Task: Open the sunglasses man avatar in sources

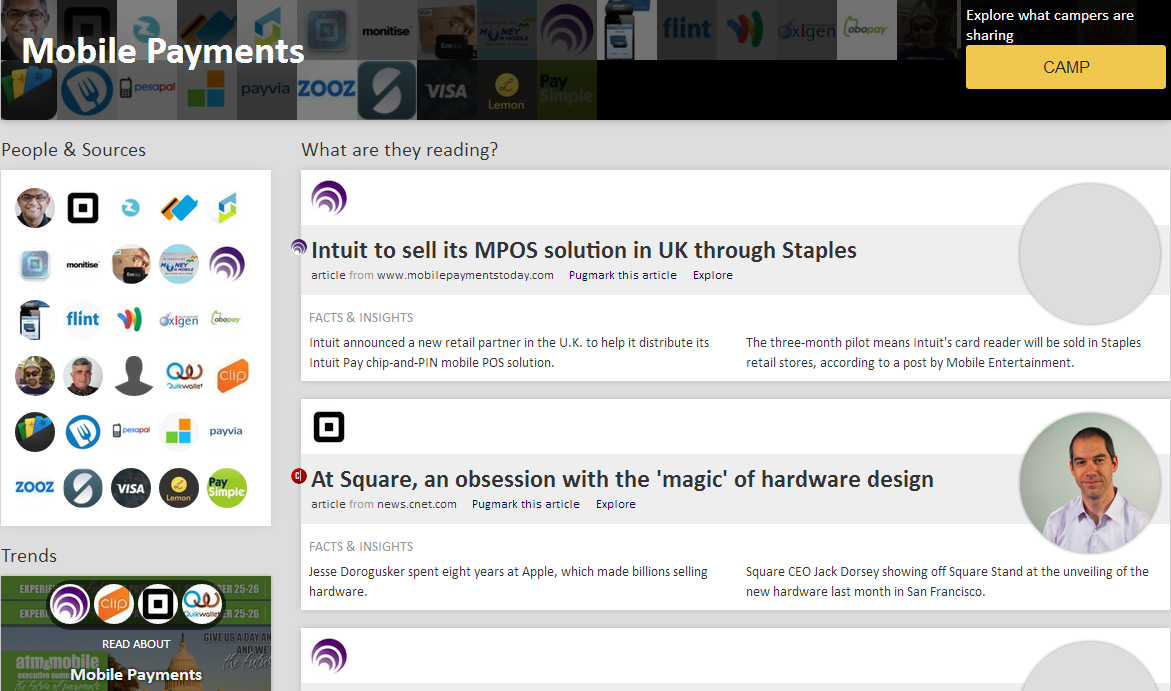Action: [35, 375]
